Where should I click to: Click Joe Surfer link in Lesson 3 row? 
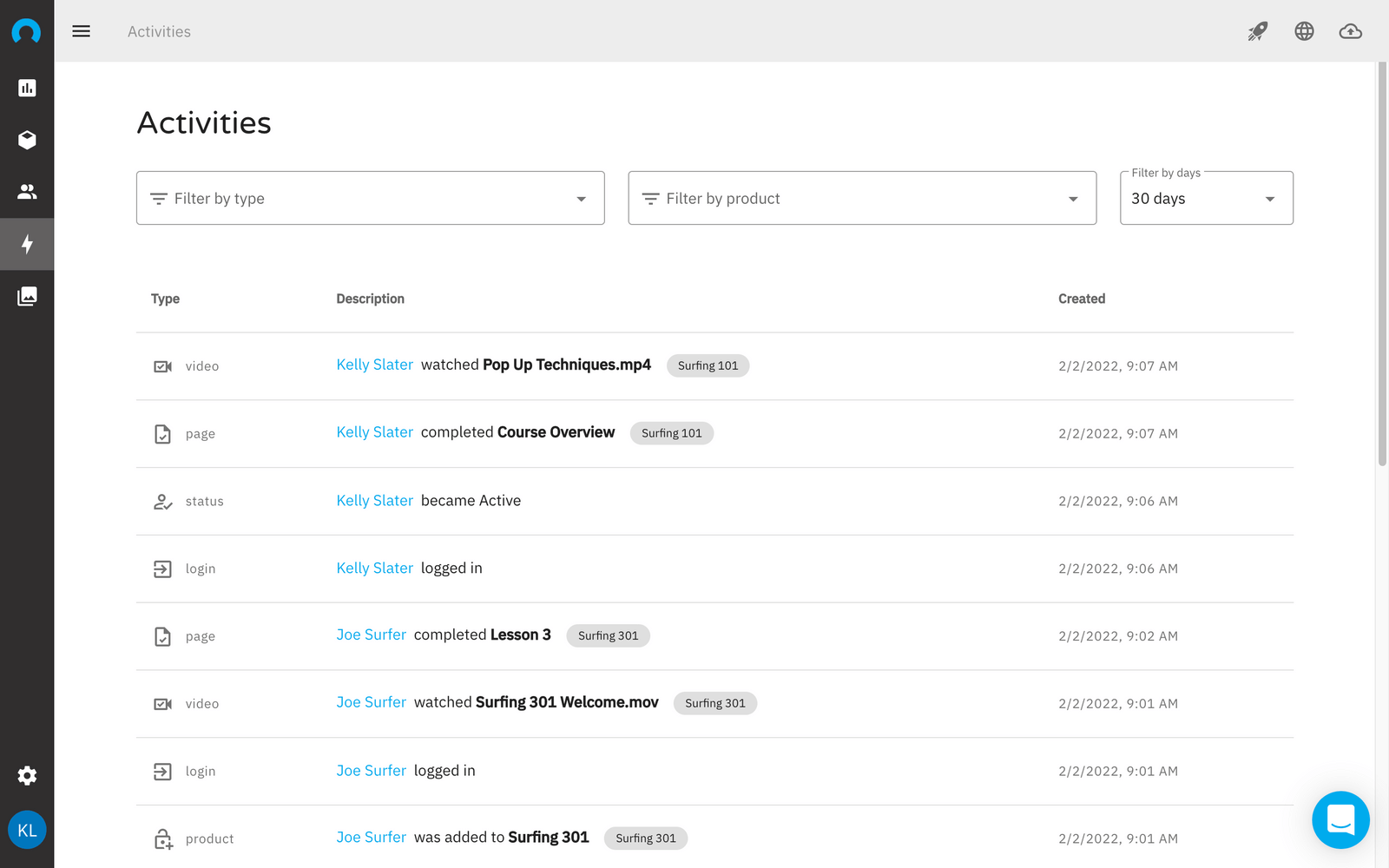coord(371,635)
